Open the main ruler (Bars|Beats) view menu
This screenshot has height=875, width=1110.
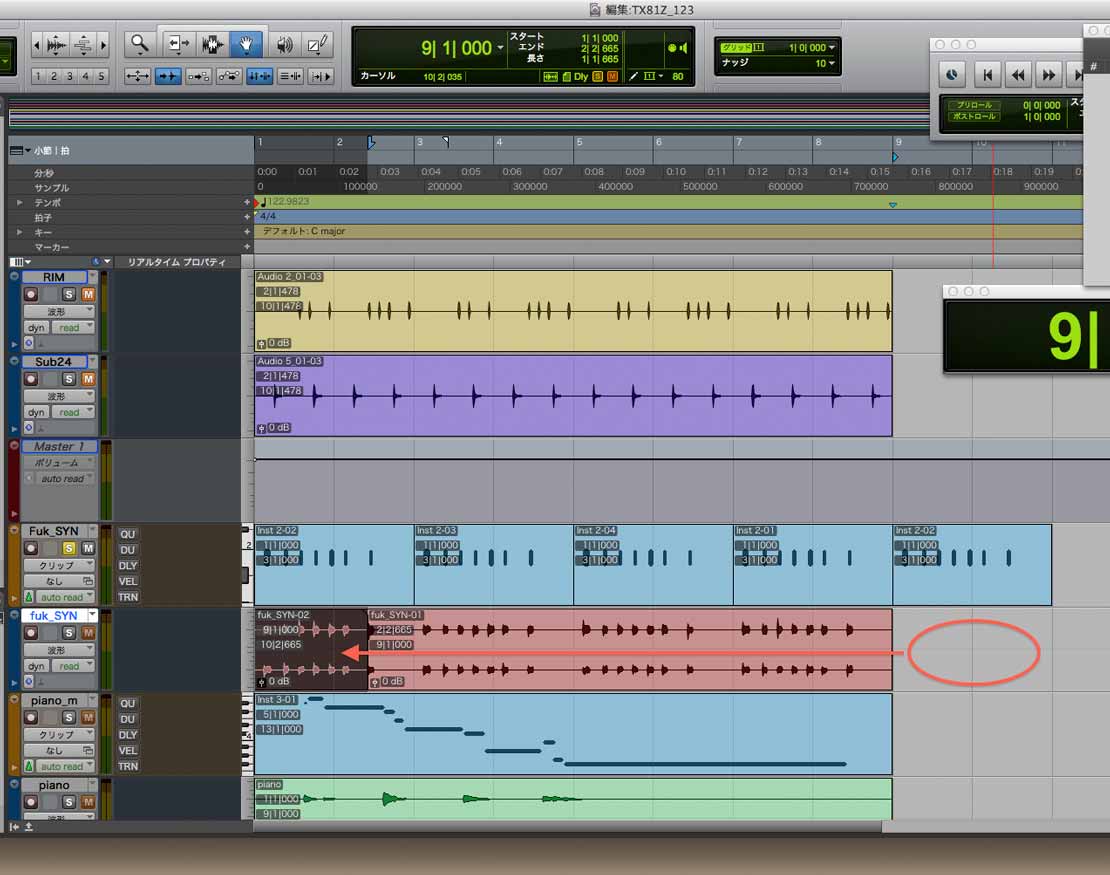[20, 151]
